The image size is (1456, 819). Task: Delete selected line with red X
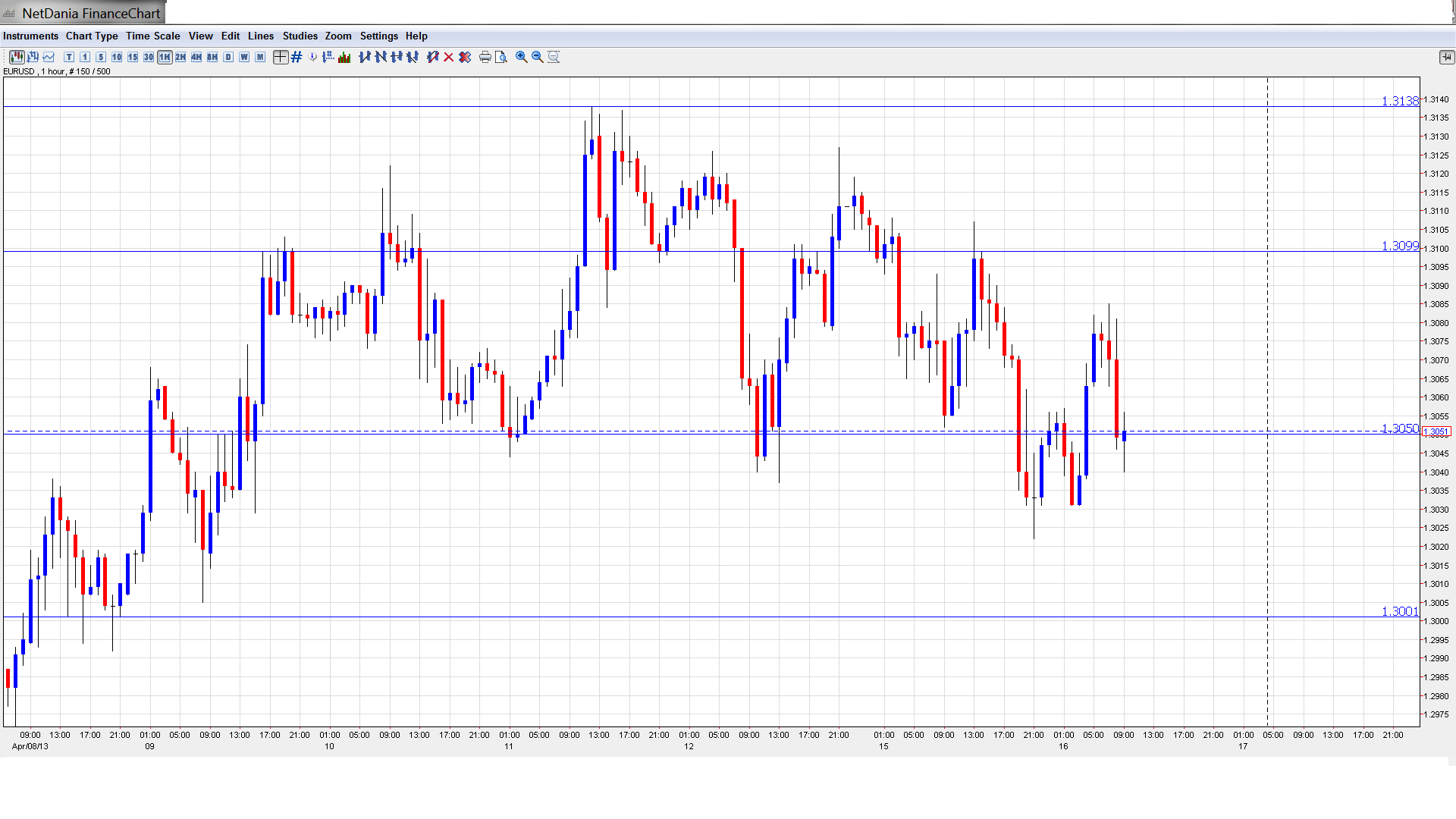click(449, 57)
